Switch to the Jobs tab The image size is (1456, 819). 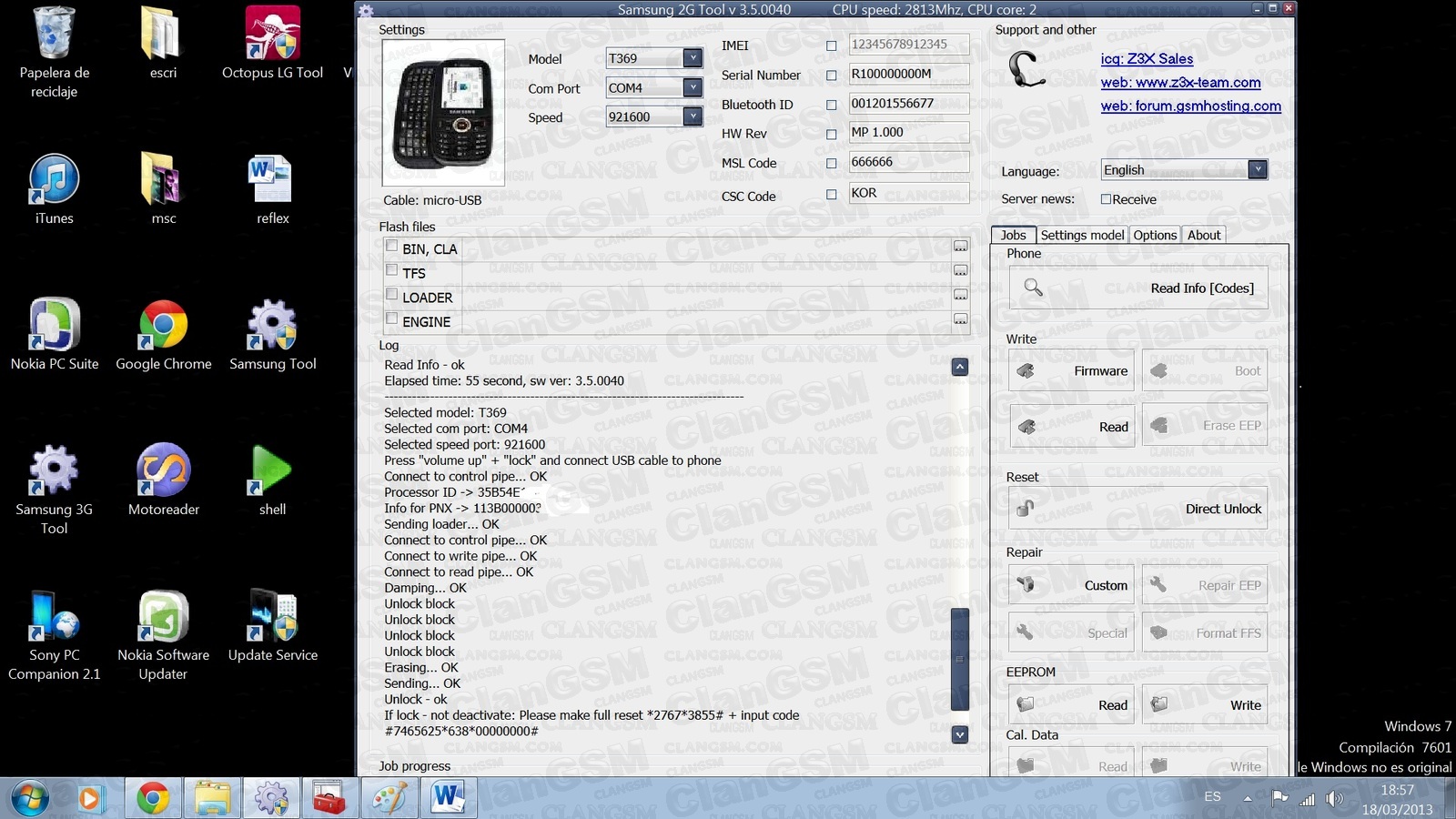1013,235
